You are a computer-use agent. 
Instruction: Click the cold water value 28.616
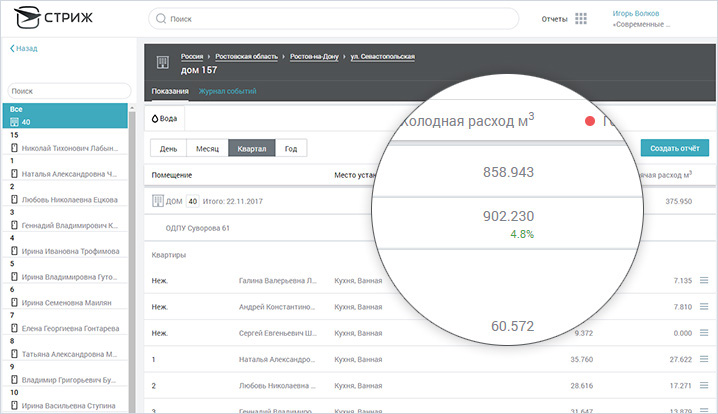click(x=582, y=386)
